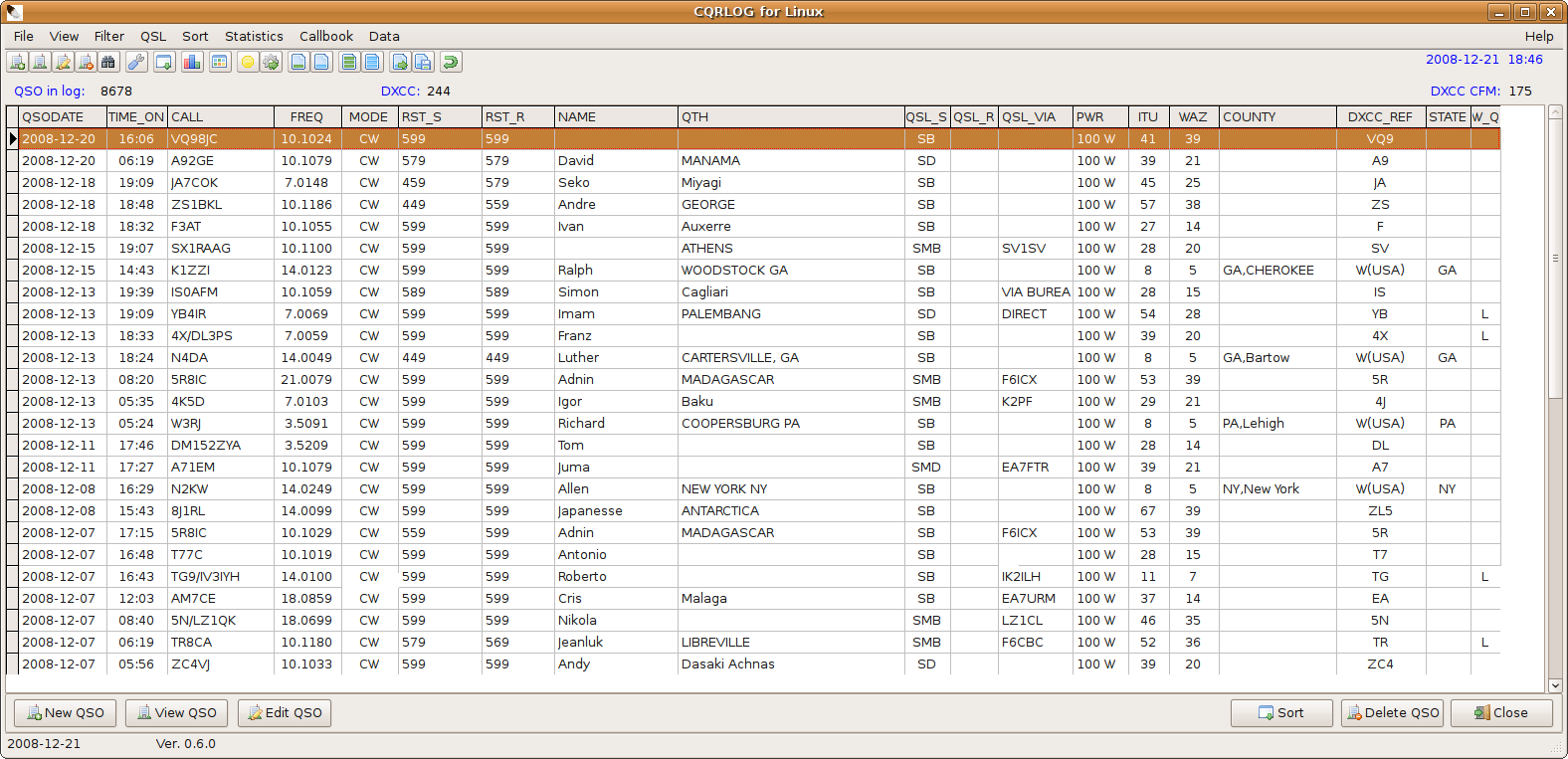Screen dimensions: 1568x759
Task: Select the row with callsign A92GE
Action: pos(759,161)
